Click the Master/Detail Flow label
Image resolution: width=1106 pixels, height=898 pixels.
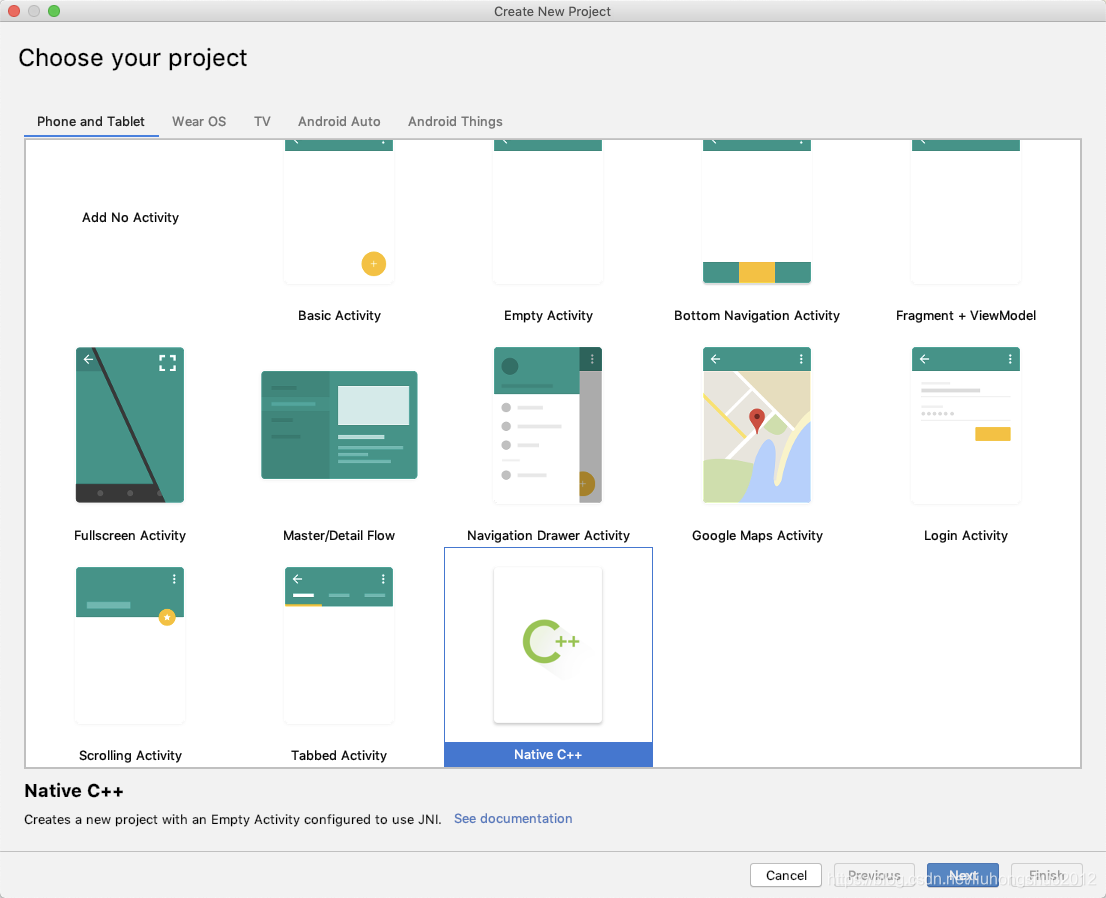(339, 535)
